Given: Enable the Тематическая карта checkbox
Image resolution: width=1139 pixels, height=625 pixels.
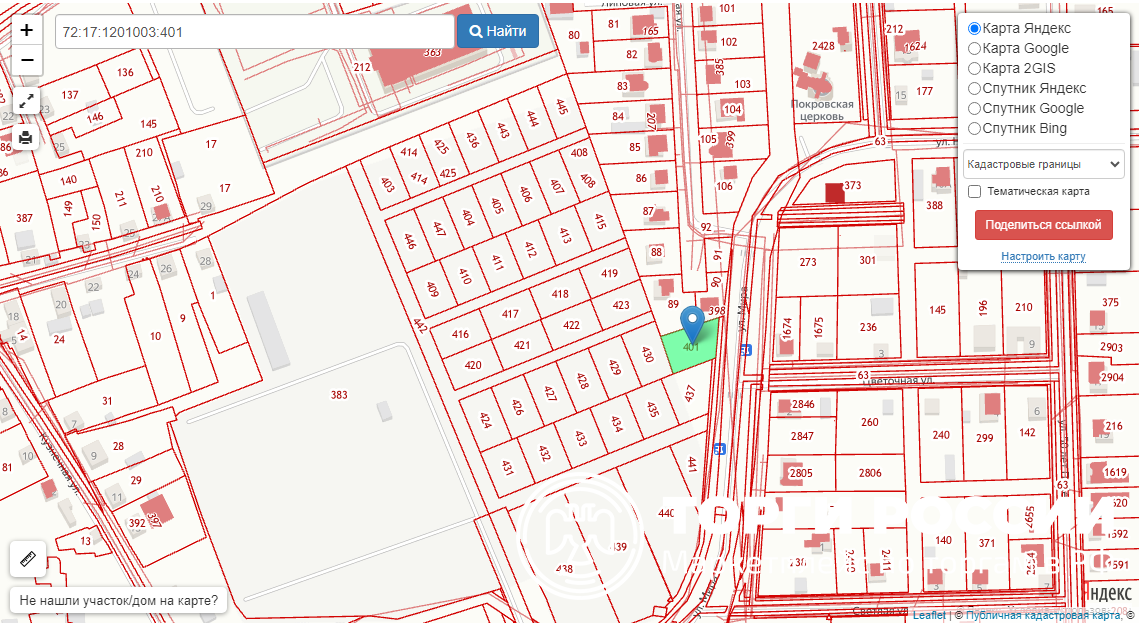Looking at the screenshot, I should click(974, 191).
